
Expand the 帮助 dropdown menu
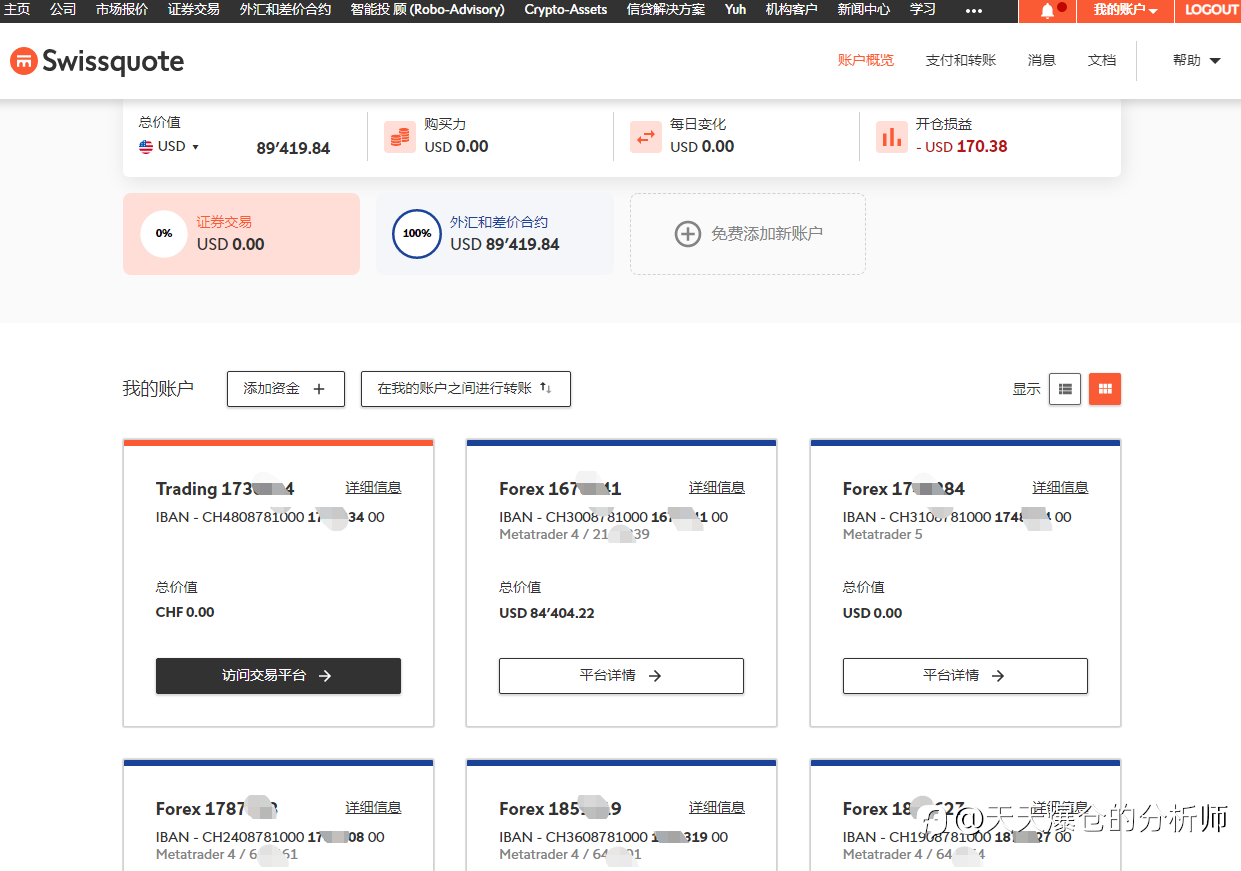point(1196,60)
